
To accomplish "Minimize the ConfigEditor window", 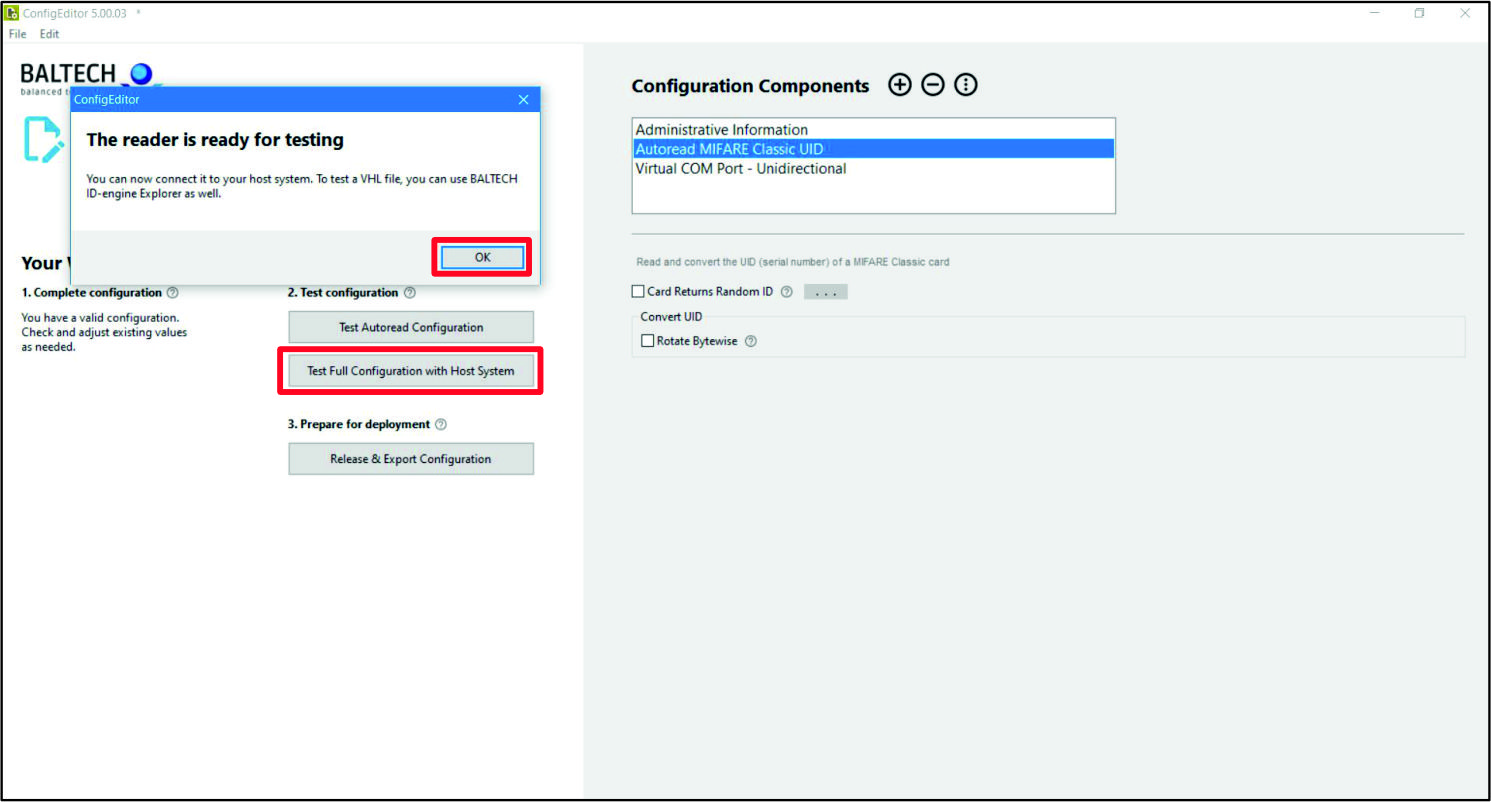I will click(1375, 13).
